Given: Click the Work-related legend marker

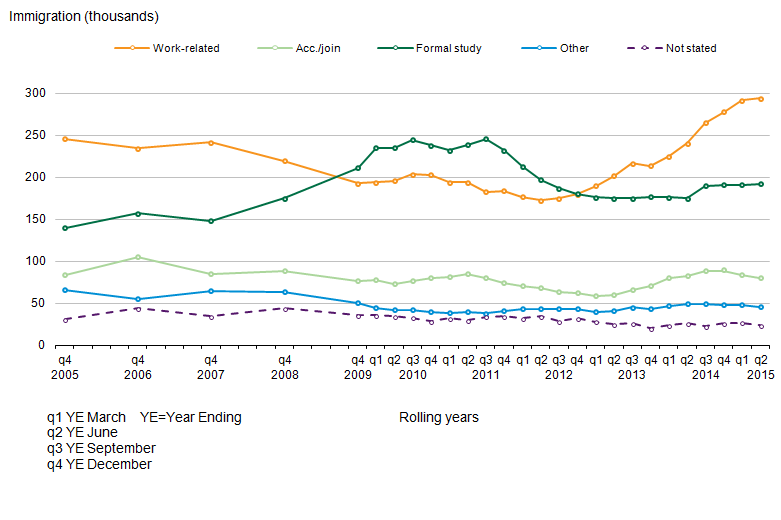Looking at the screenshot, I should [x=131, y=48].
